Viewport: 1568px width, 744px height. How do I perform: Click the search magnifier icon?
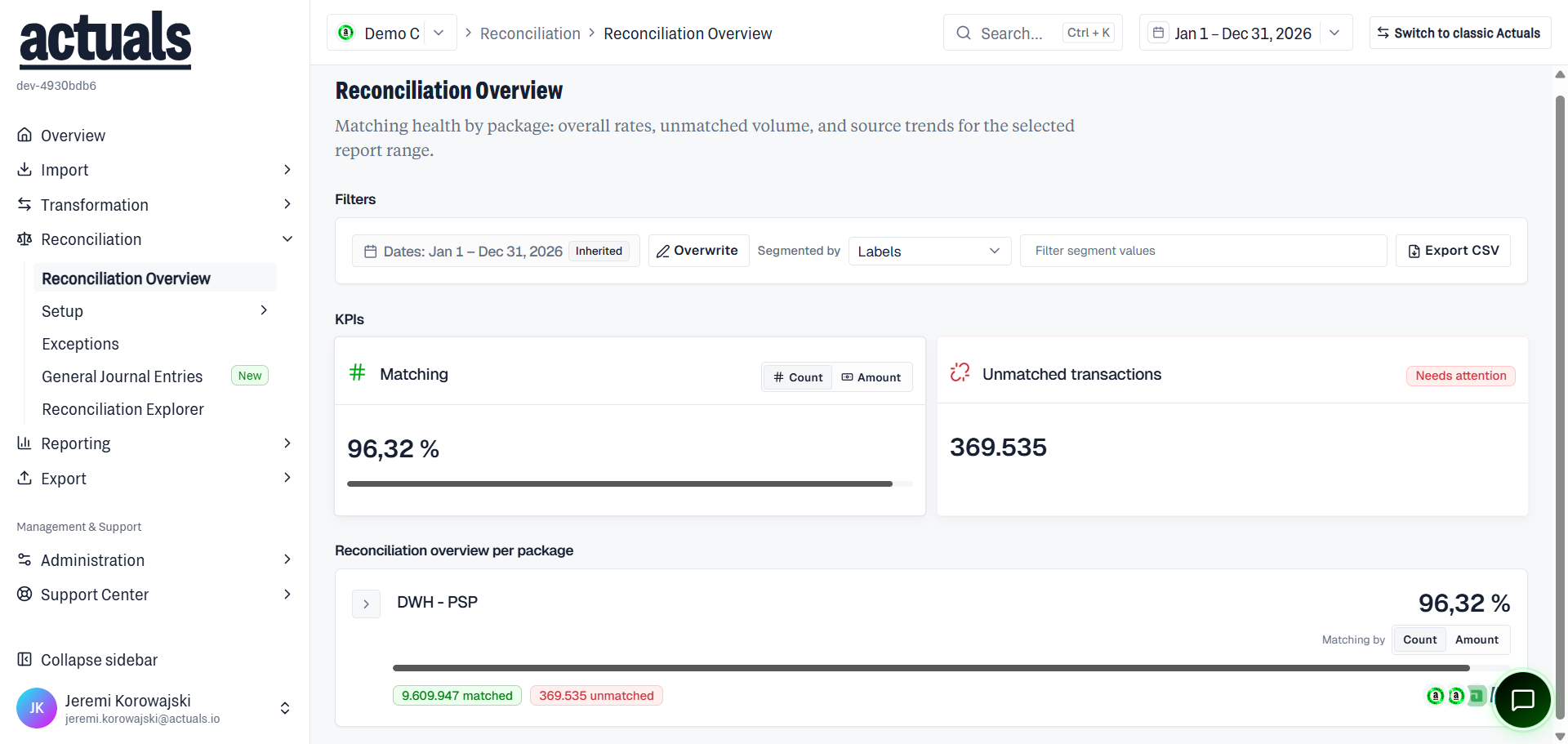pyautogui.click(x=964, y=33)
